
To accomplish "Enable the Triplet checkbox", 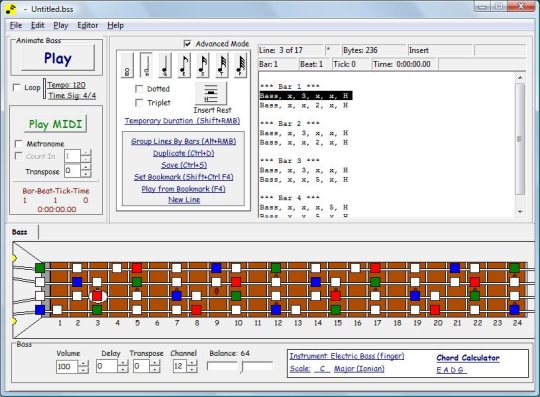I will [x=139, y=103].
